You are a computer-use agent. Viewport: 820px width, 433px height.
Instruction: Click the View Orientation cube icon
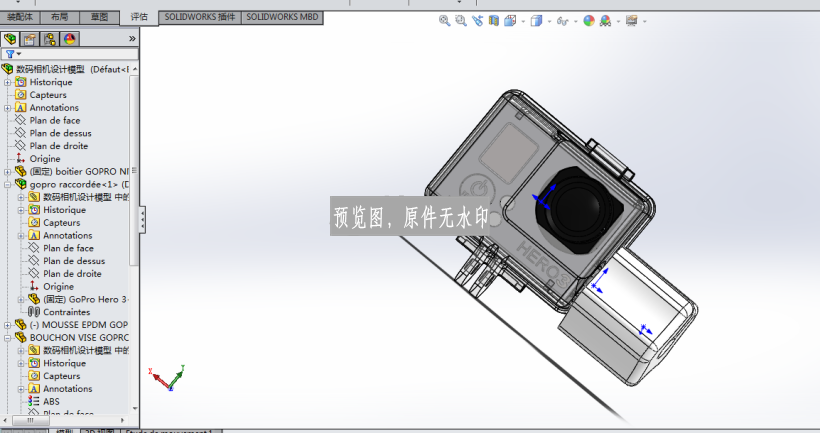[x=510, y=21]
